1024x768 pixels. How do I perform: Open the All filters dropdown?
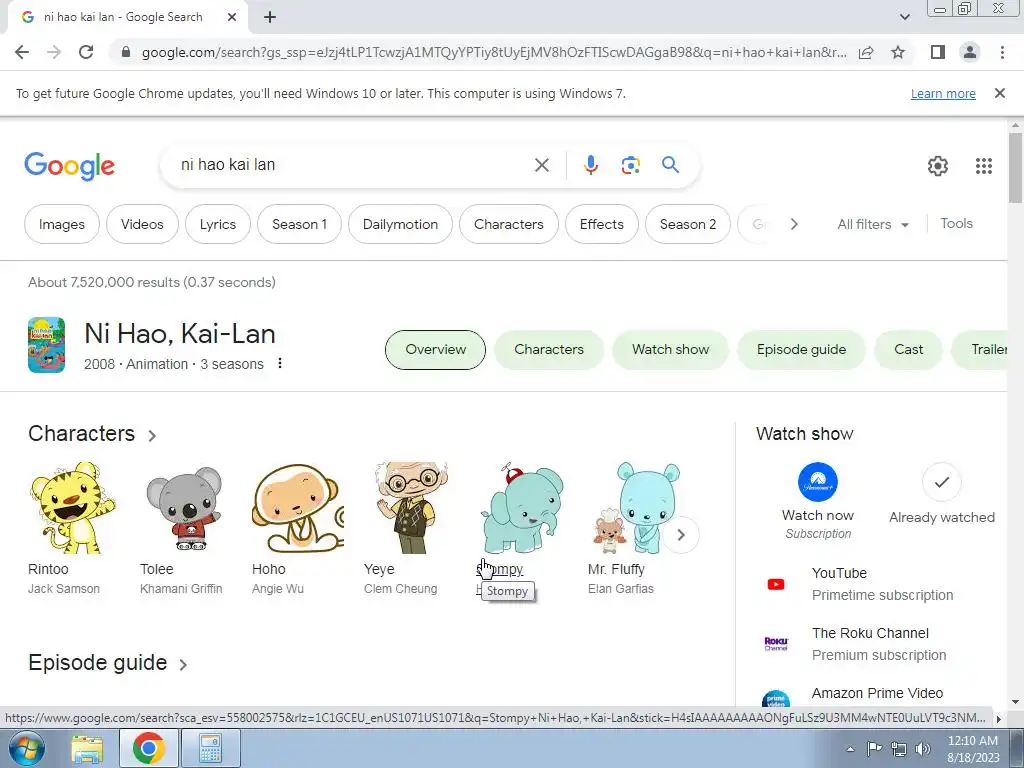coord(872,224)
